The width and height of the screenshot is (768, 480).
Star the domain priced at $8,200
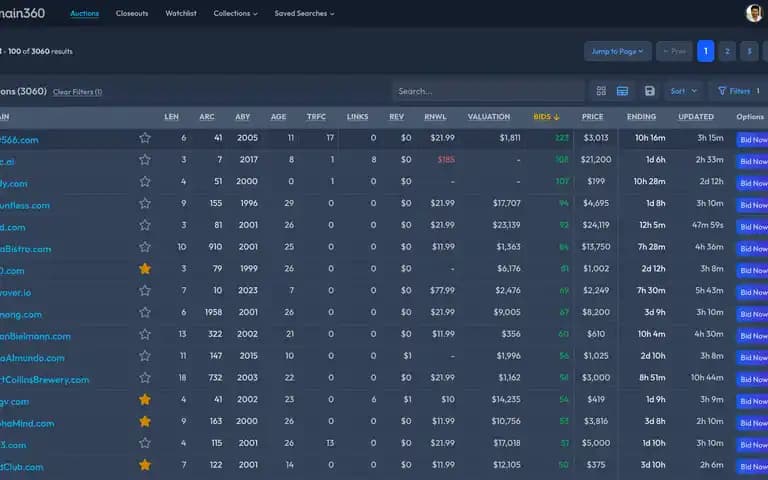click(x=144, y=312)
